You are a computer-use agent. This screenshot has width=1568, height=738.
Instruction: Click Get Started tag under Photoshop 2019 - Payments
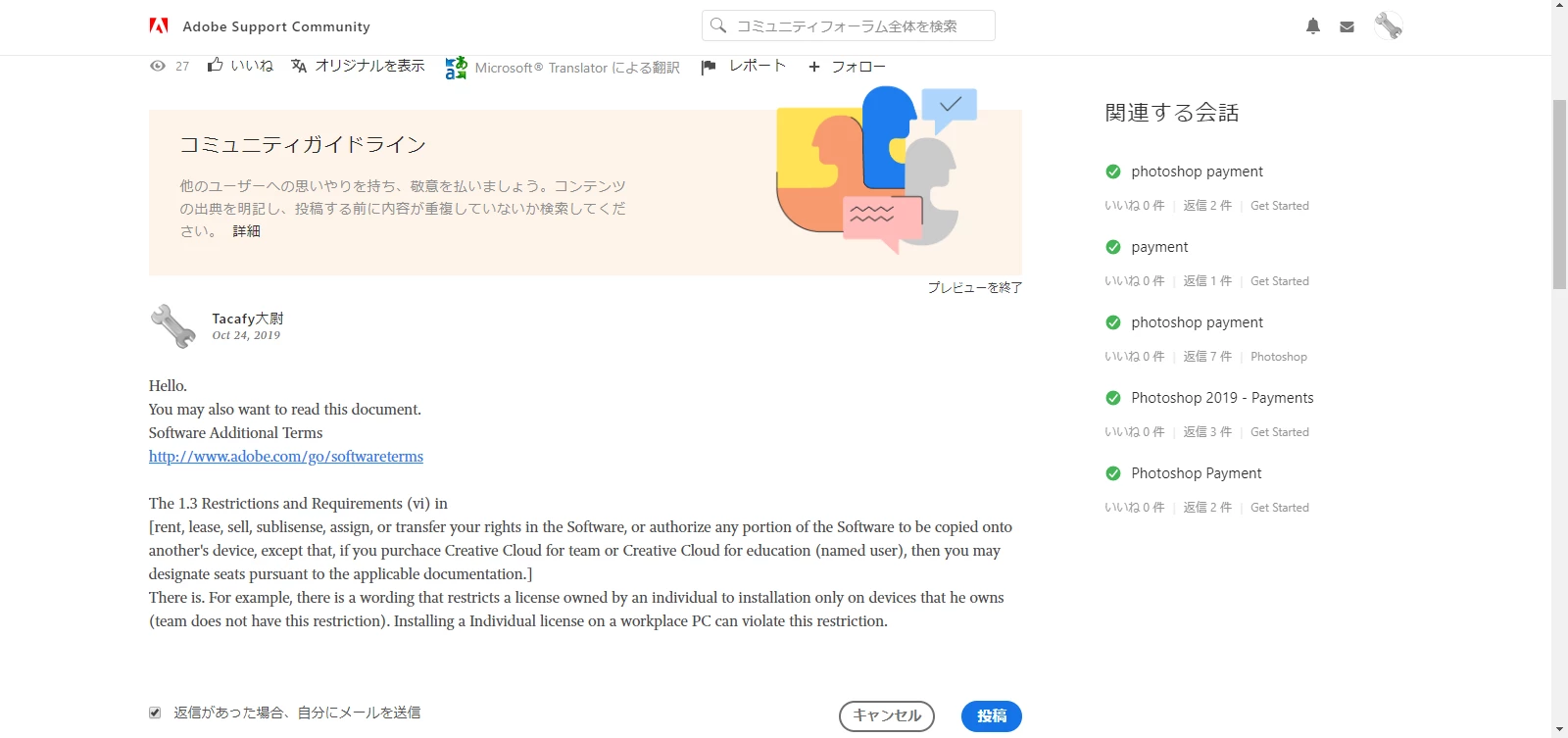(x=1280, y=432)
